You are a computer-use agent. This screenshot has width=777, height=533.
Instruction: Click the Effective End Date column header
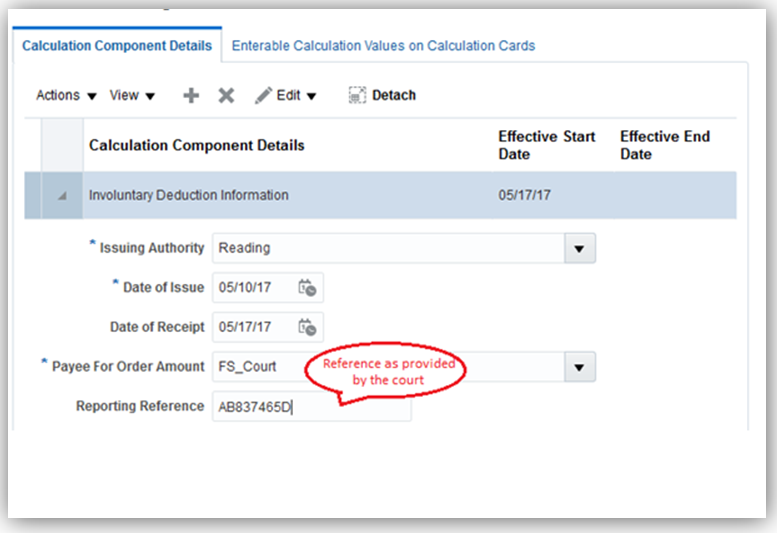[665, 145]
